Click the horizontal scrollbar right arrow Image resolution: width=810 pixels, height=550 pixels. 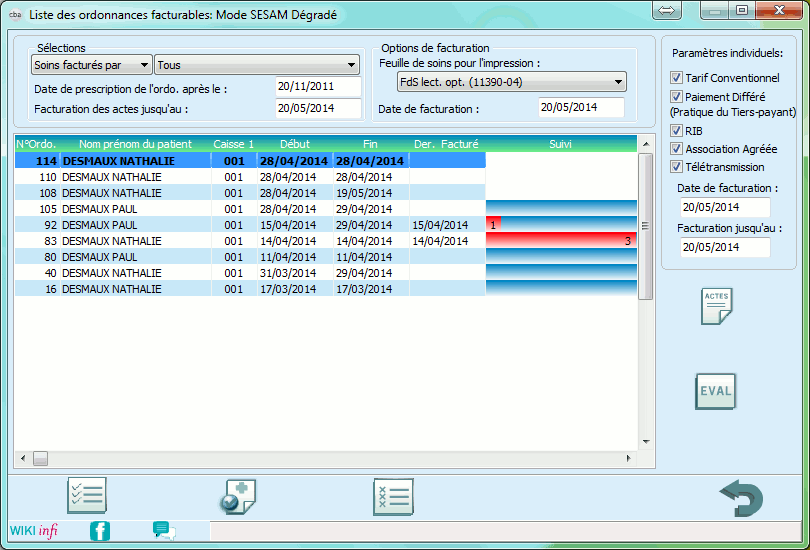629,458
